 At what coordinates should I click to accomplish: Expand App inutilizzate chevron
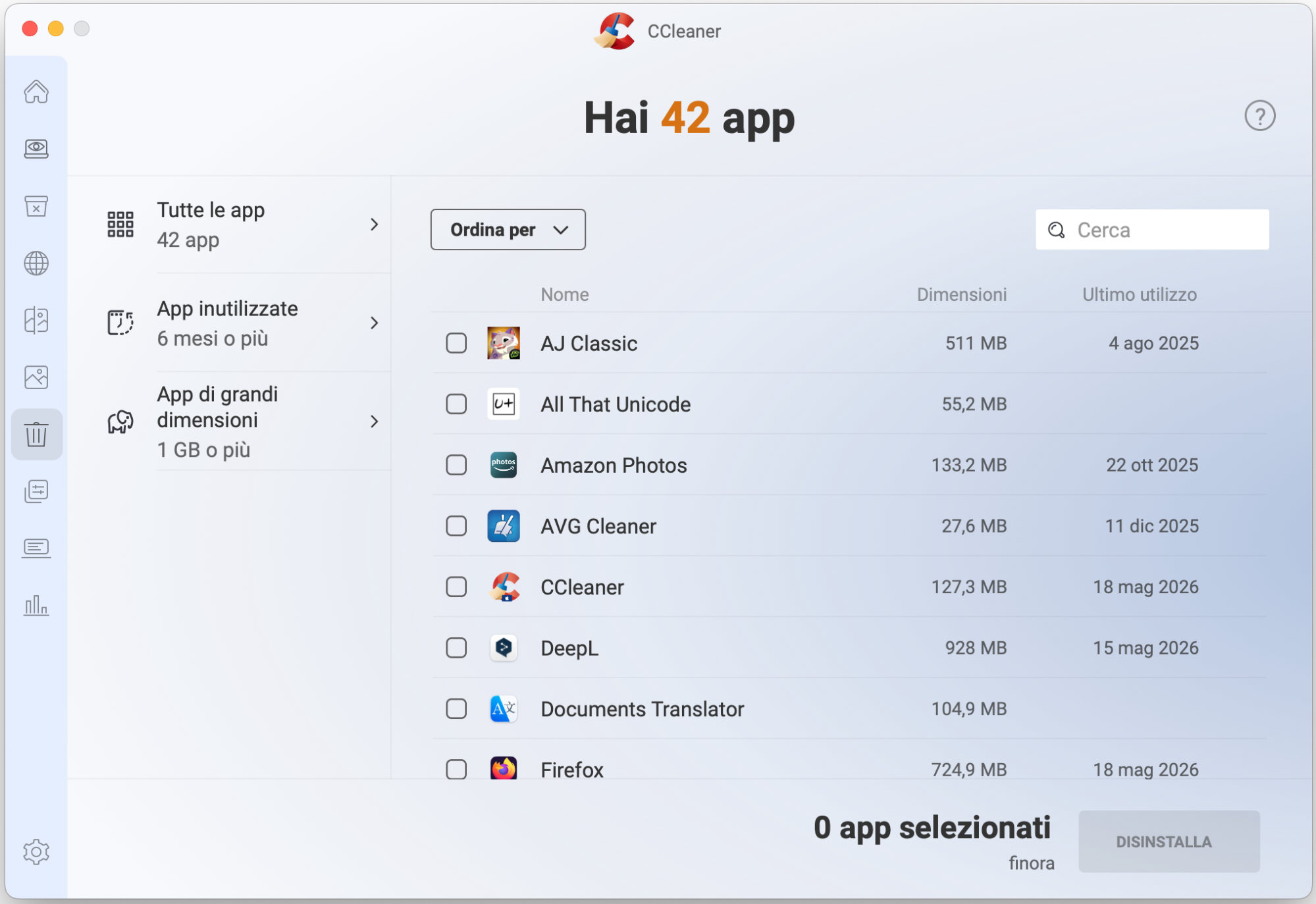tap(374, 323)
